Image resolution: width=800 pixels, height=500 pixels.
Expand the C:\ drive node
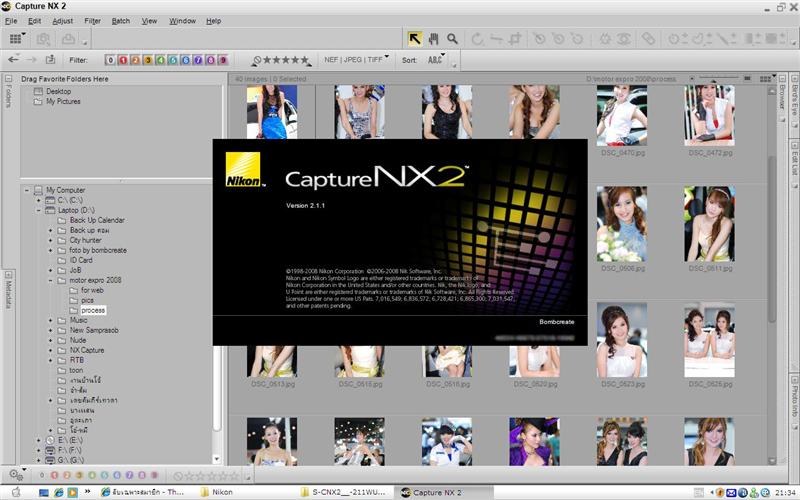pos(39,200)
